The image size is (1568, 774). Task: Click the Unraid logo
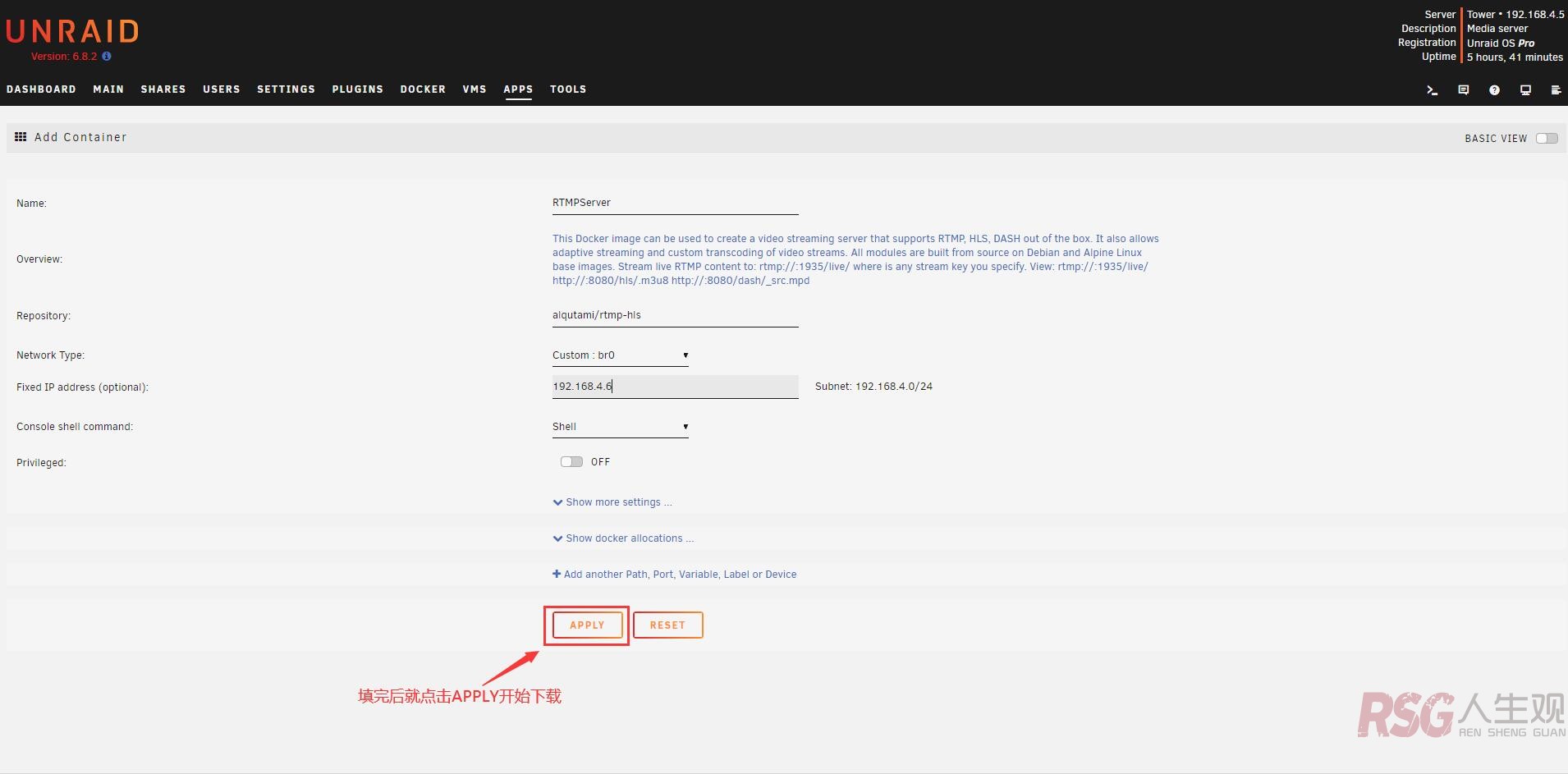[72, 31]
